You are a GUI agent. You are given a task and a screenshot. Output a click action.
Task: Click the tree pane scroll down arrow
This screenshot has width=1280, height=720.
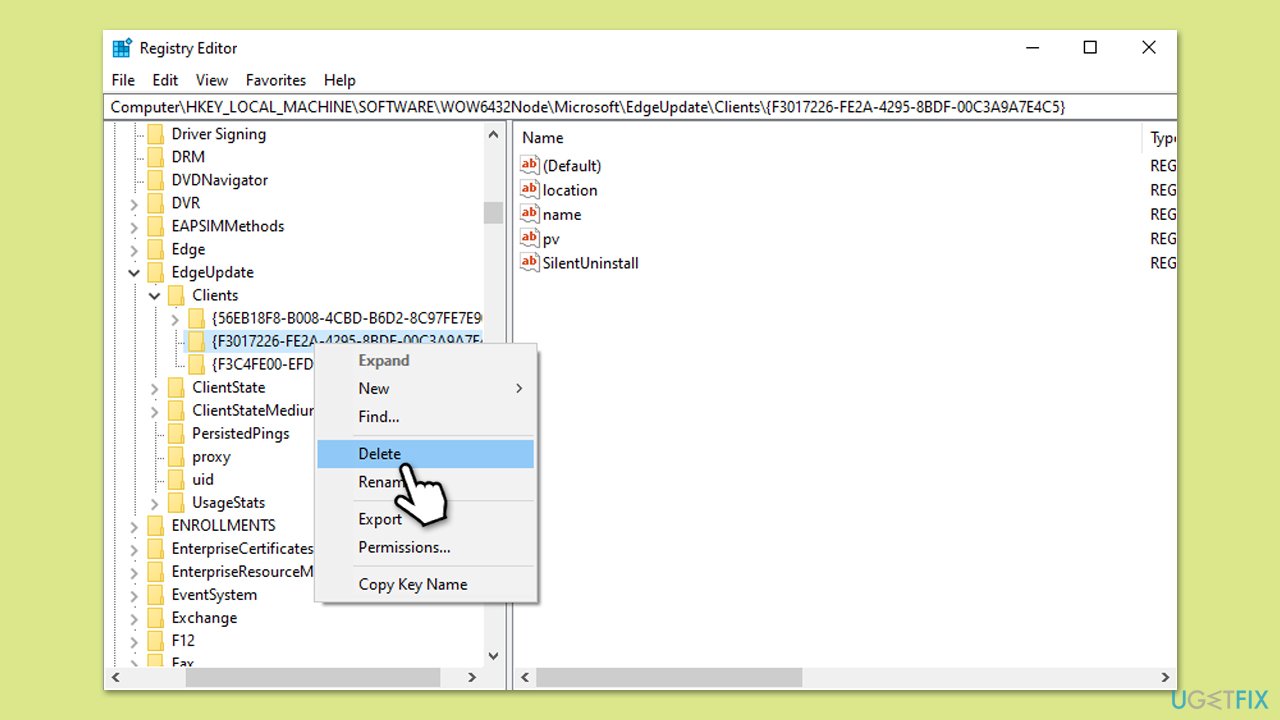493,656
